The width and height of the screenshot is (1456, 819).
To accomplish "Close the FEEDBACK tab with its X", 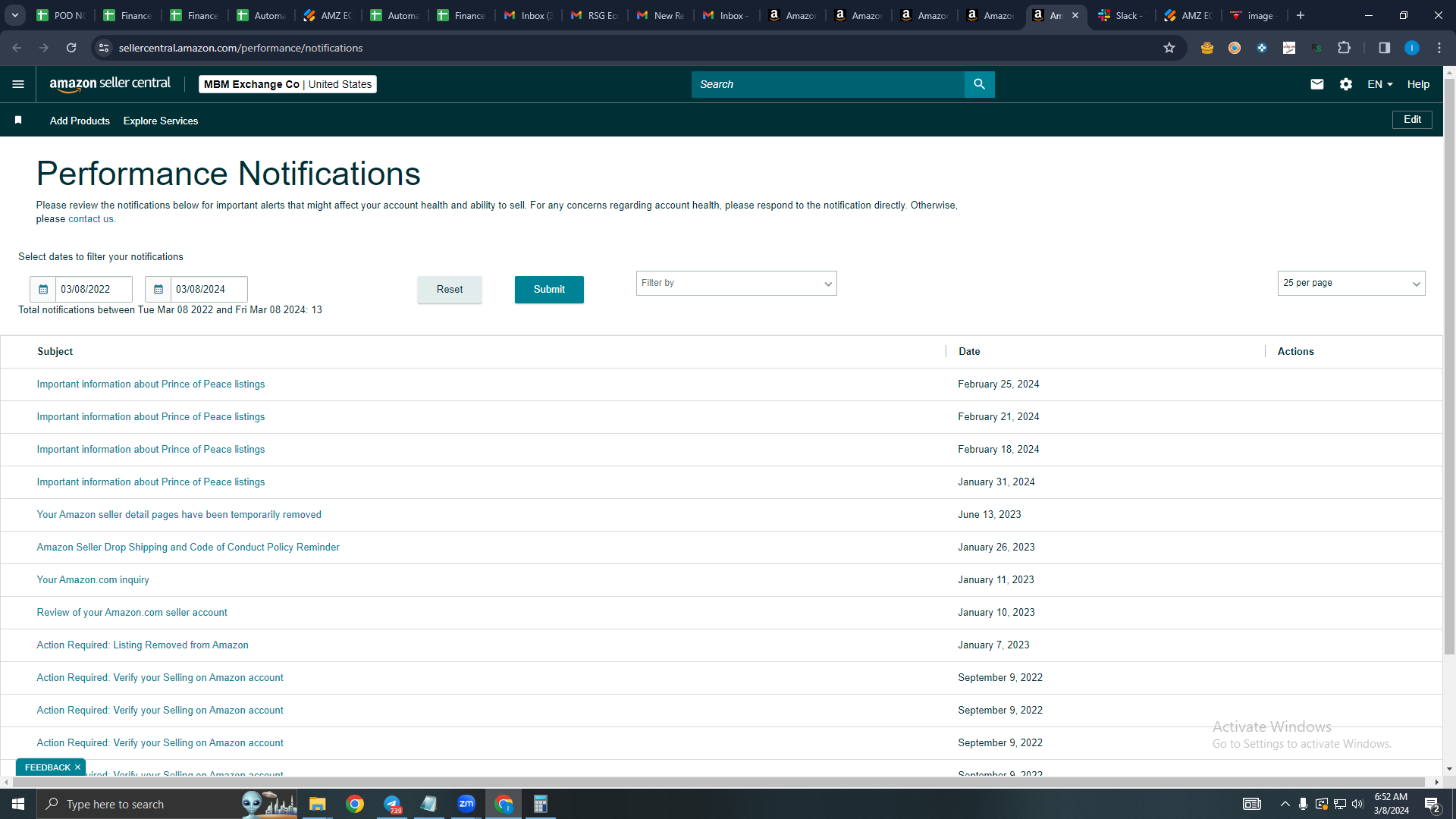I will pyautogui.click(x=77, y=767).
